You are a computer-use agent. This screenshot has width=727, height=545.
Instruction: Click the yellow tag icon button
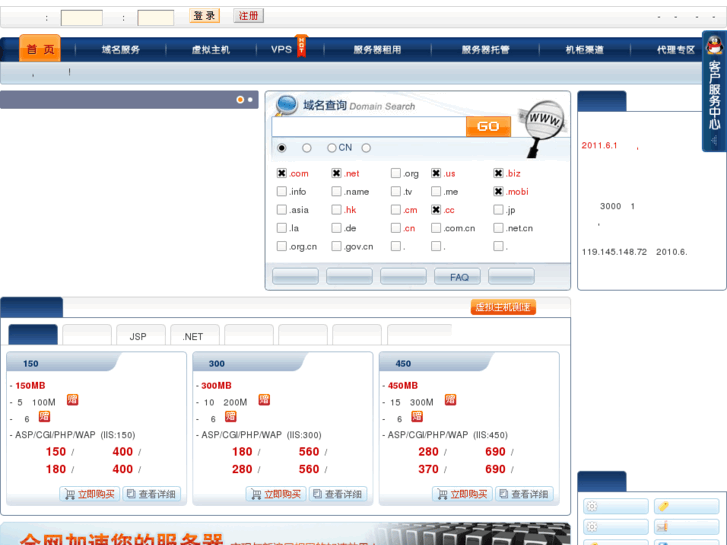687,506
